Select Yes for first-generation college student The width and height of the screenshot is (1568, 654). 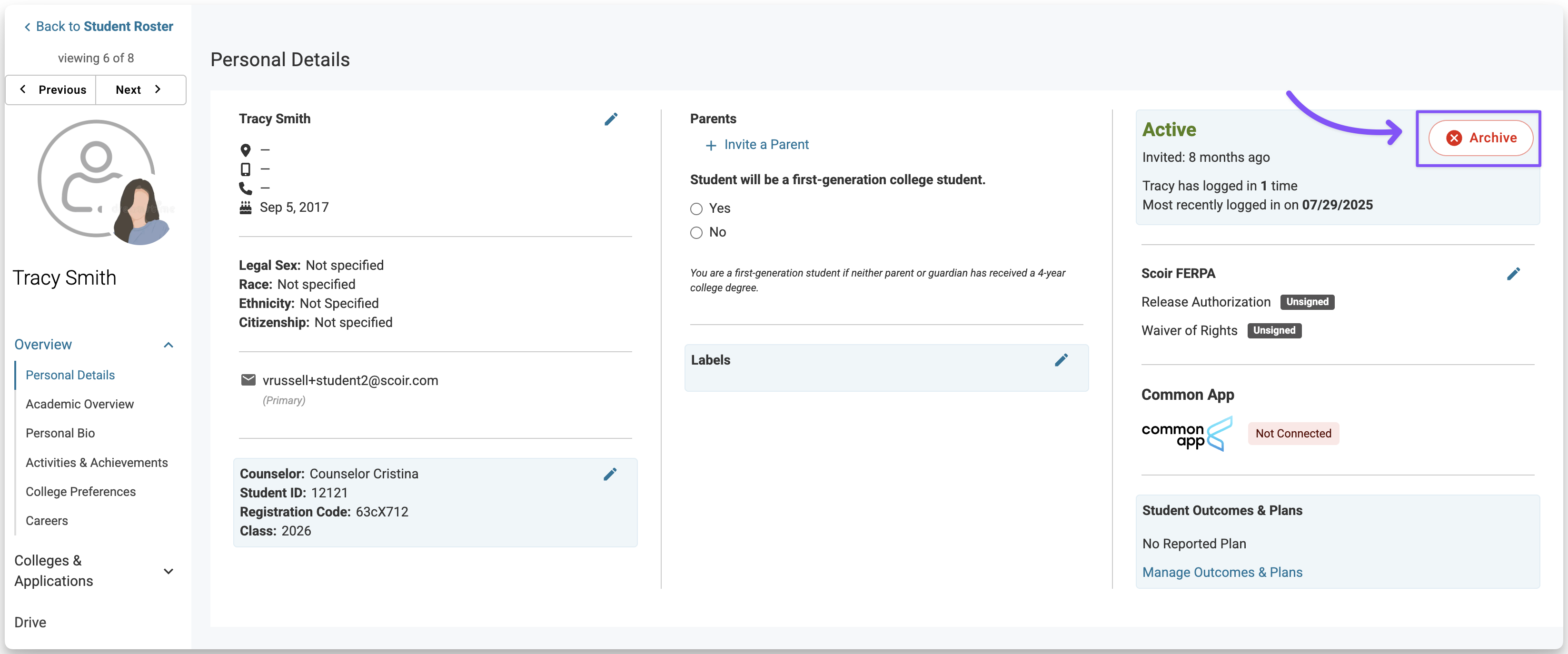pyautogui.click(x=696, y=208)
